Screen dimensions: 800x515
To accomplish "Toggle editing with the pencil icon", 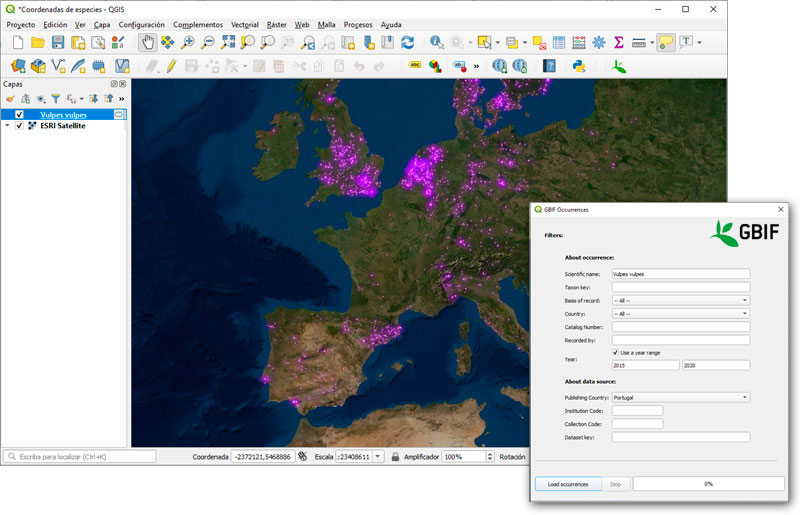I will pos(171,66).
